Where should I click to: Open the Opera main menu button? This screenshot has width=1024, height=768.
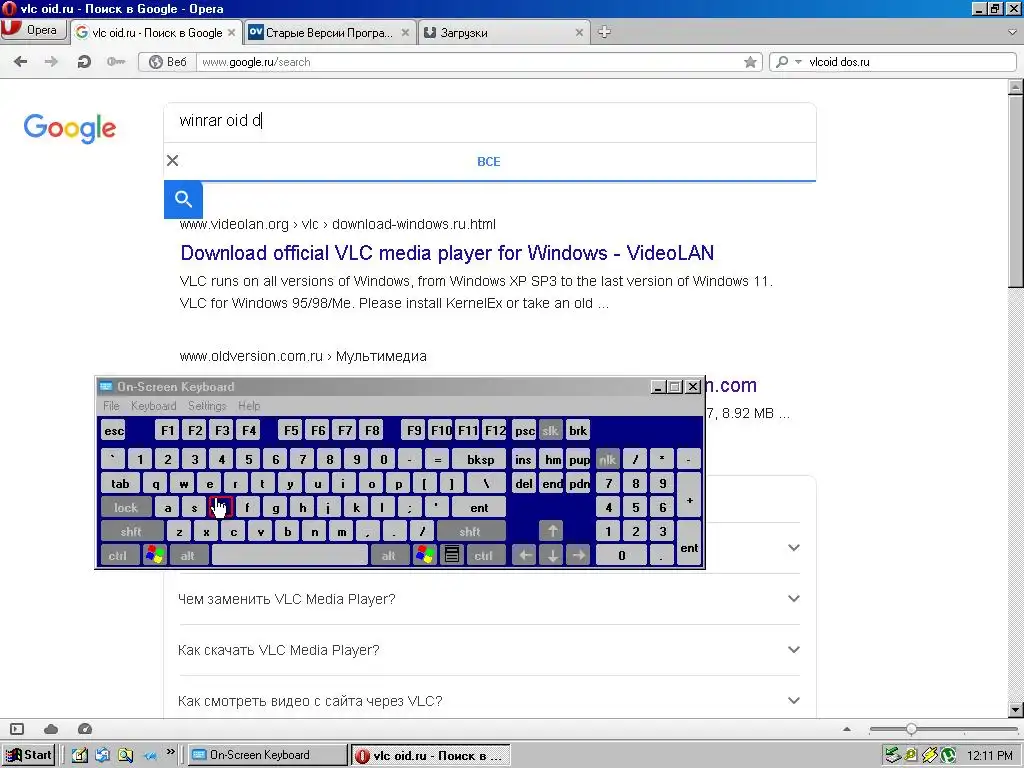pos(34,31)
